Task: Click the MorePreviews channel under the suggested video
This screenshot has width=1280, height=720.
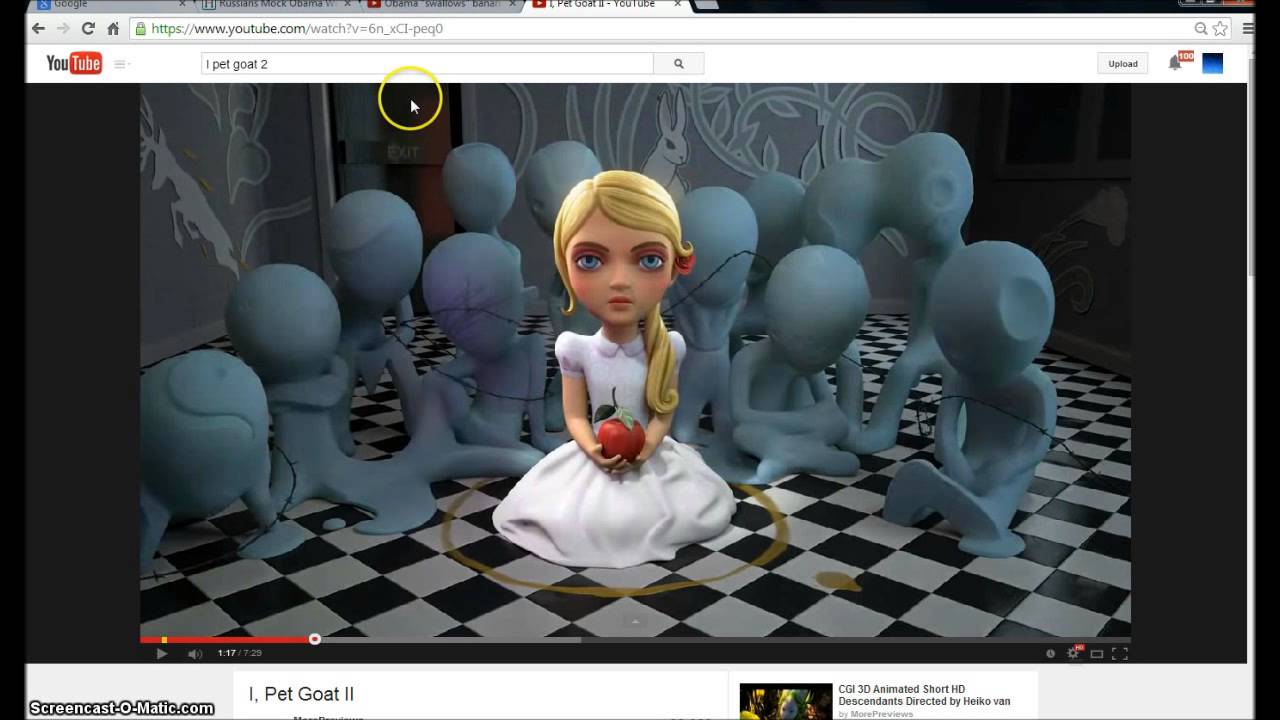Action: click(x=883, y=714)
